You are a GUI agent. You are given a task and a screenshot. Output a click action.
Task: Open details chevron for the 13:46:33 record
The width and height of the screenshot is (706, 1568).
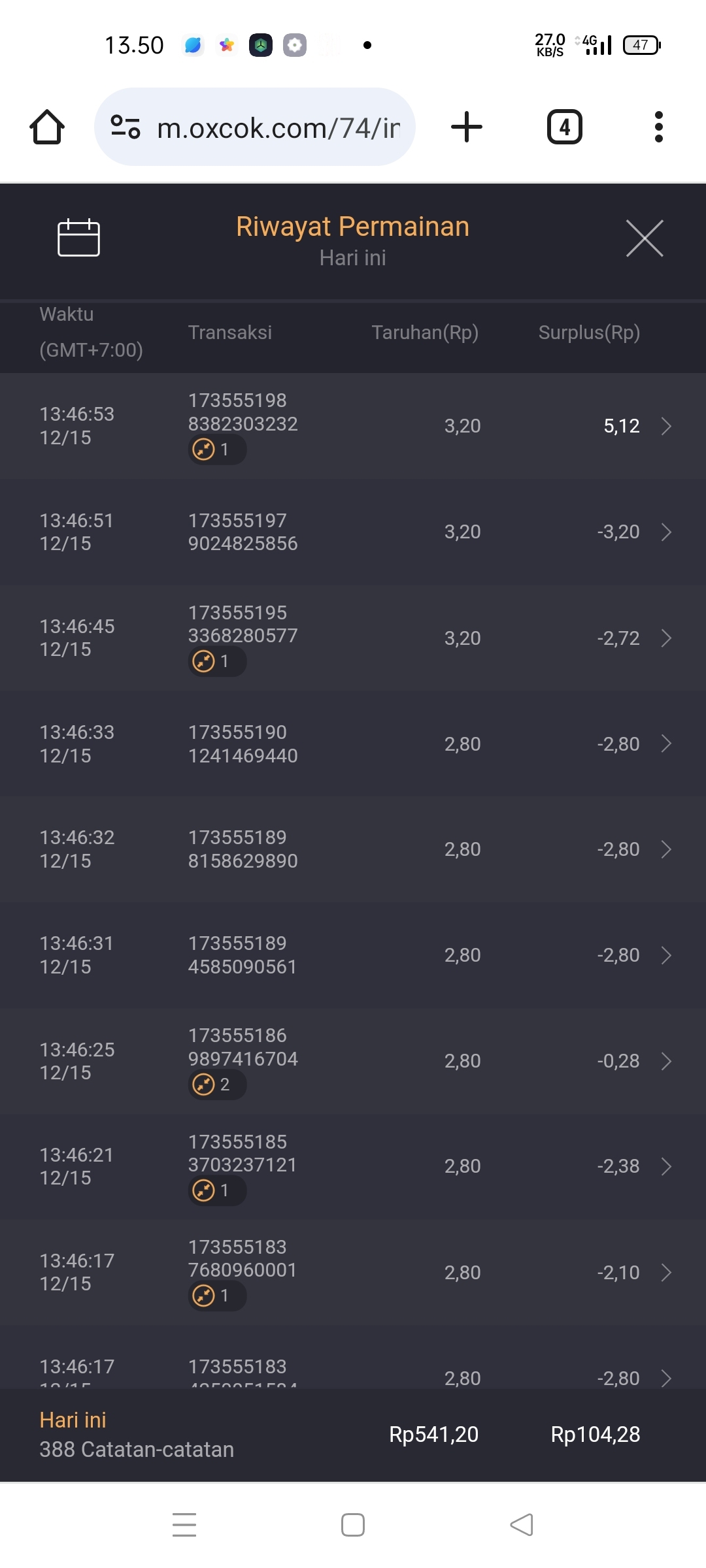tap(666, 743)
